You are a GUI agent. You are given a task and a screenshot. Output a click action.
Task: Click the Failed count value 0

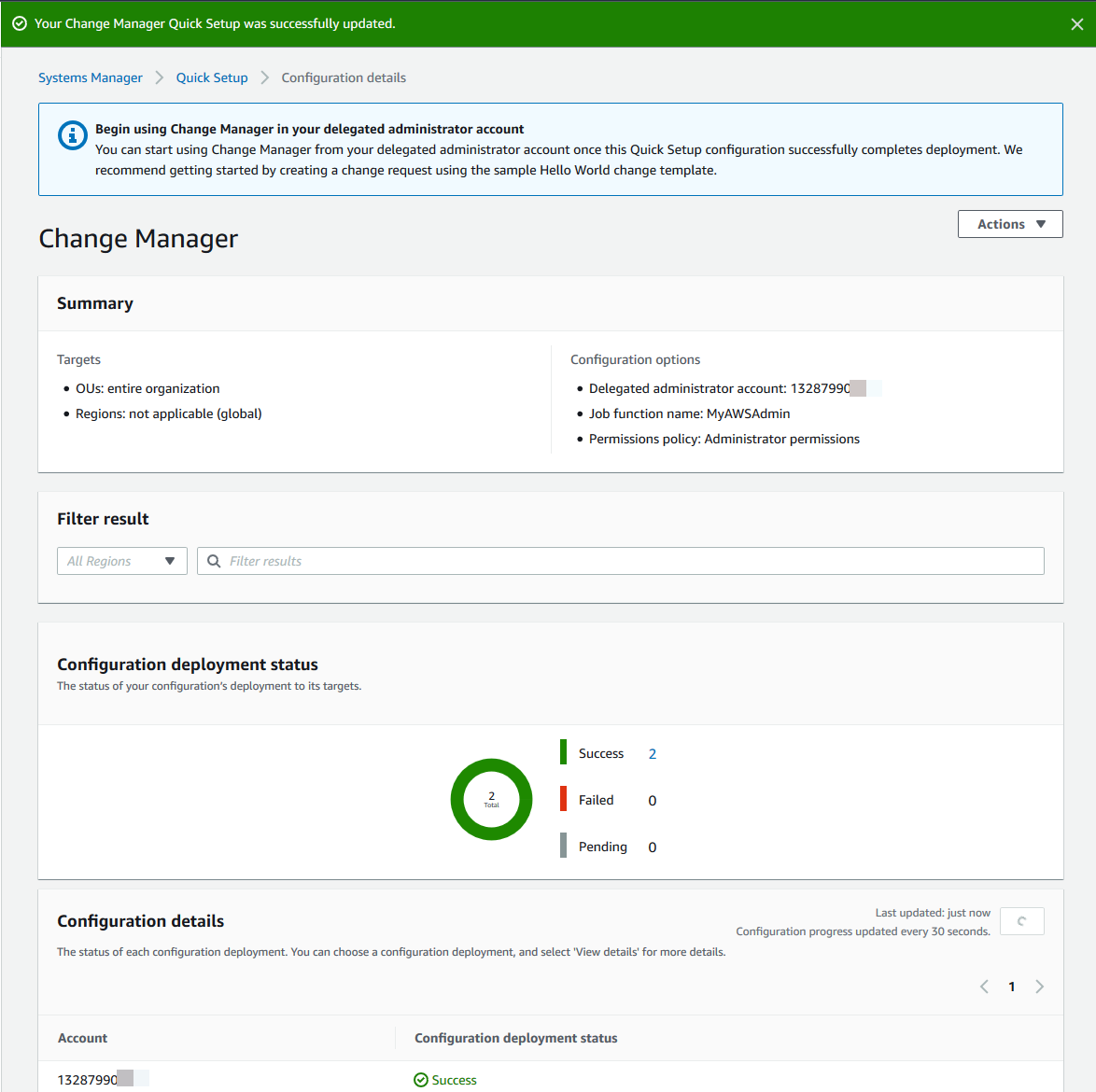pyautogui.click(x=653, y=801)
